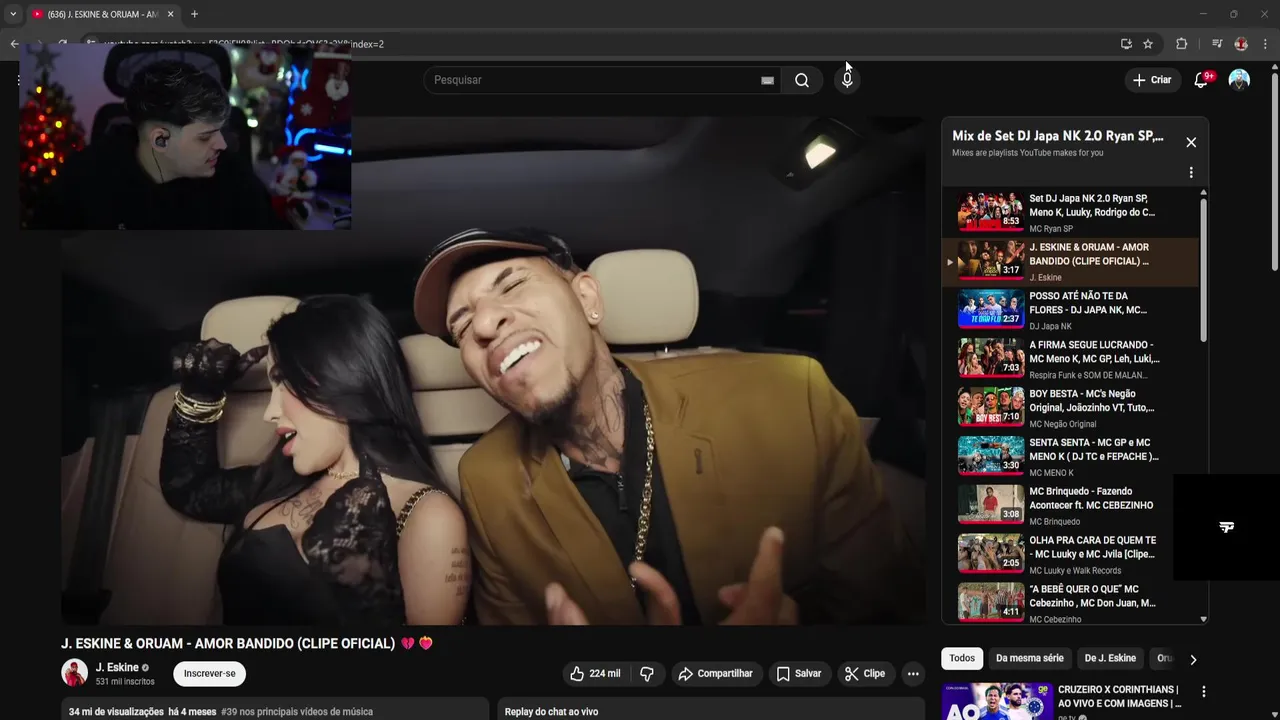Open the Replay do chat ao vivo panel
Screen dimensions: 1280x720
tap(712, 710)
